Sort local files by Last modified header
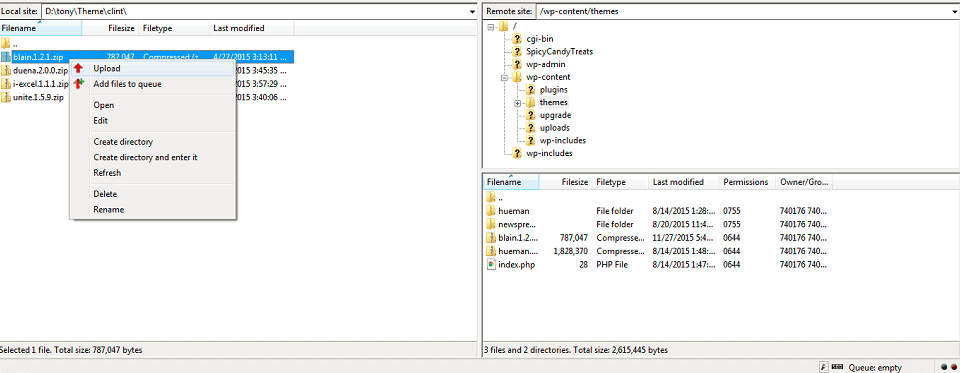This screenshot has width=960, height=373. [252, 28]
